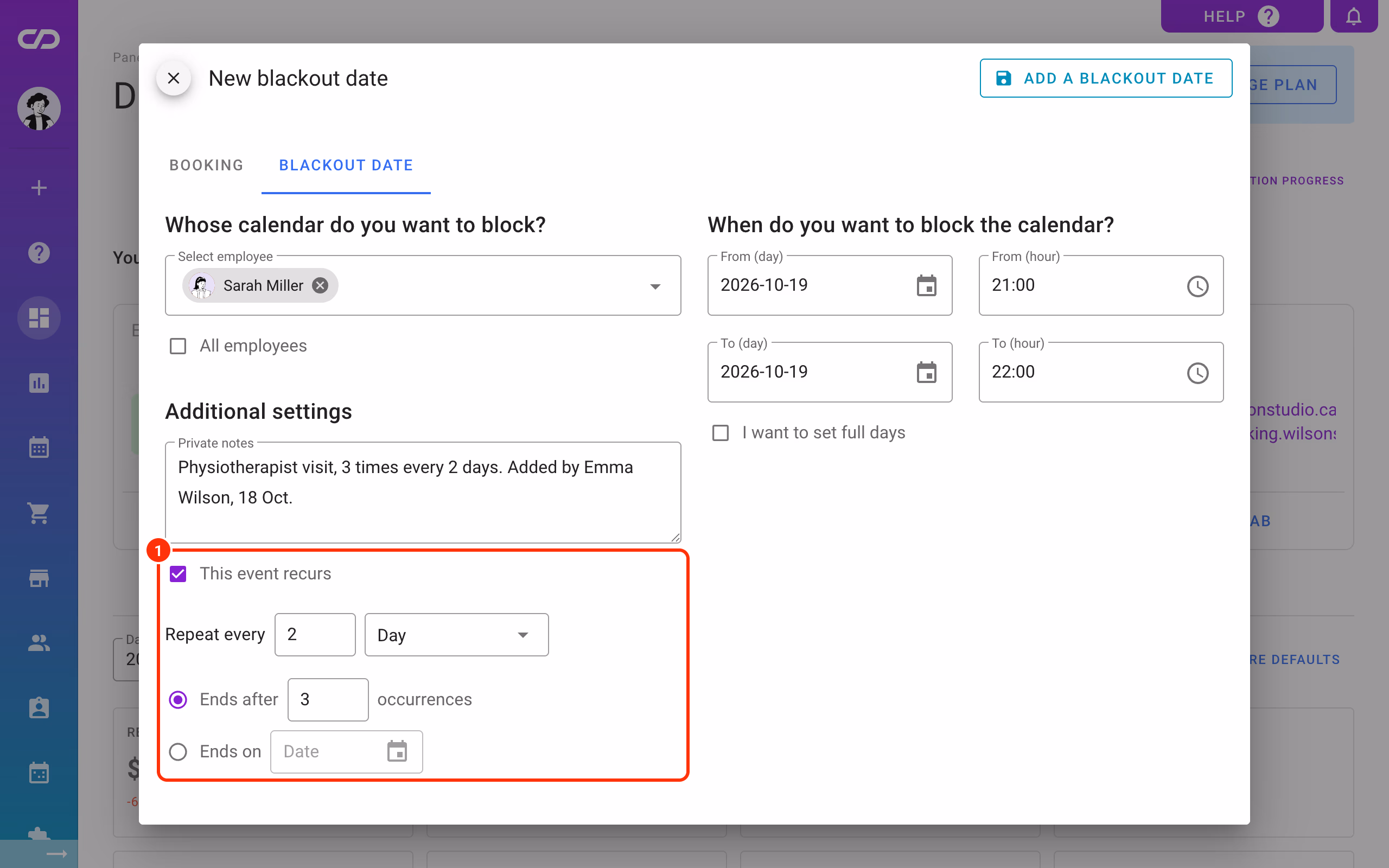Click into the Private notes textarea

[x=423, y=493]
